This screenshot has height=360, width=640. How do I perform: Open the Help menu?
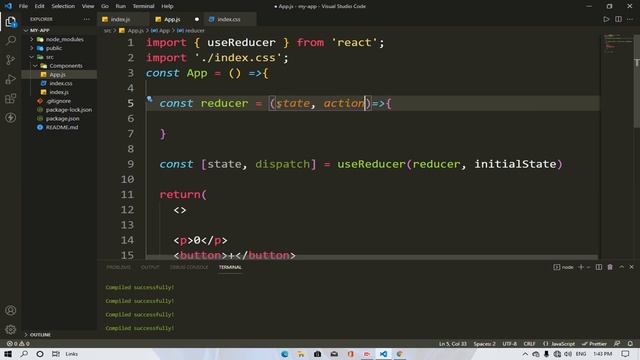tap(167, 6)
